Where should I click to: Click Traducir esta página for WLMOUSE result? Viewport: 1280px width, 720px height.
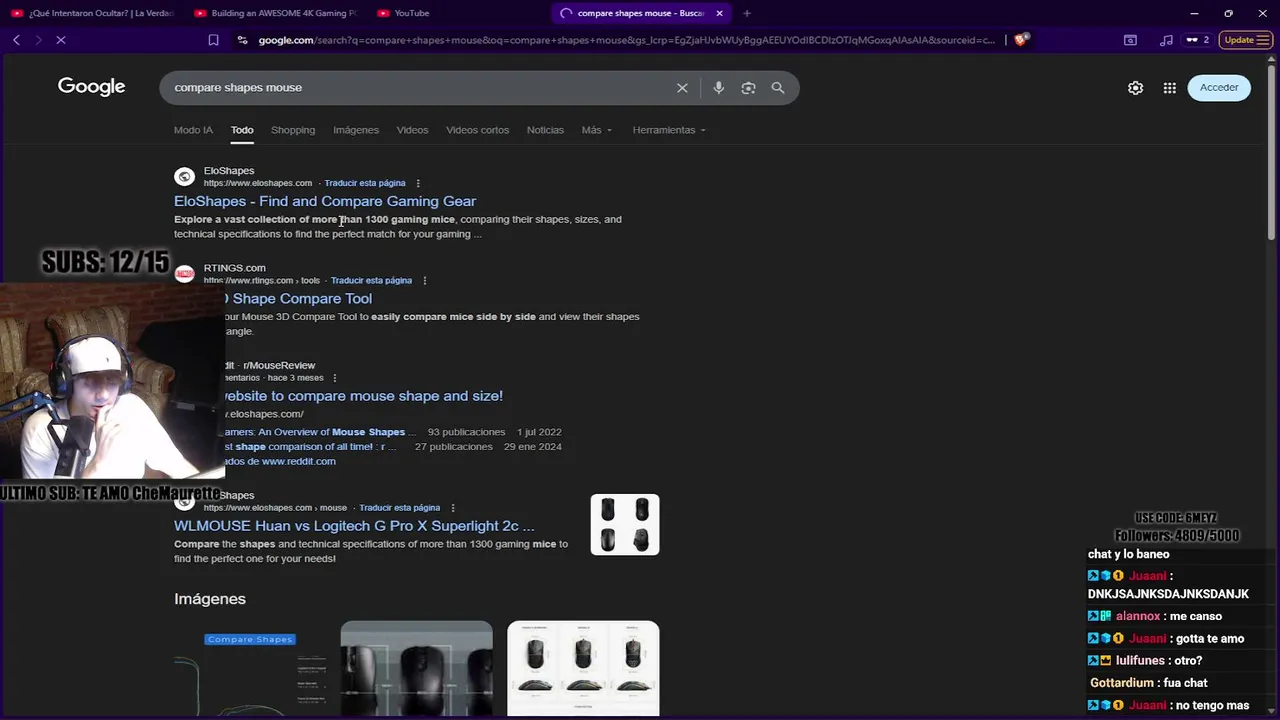[399, 508]
